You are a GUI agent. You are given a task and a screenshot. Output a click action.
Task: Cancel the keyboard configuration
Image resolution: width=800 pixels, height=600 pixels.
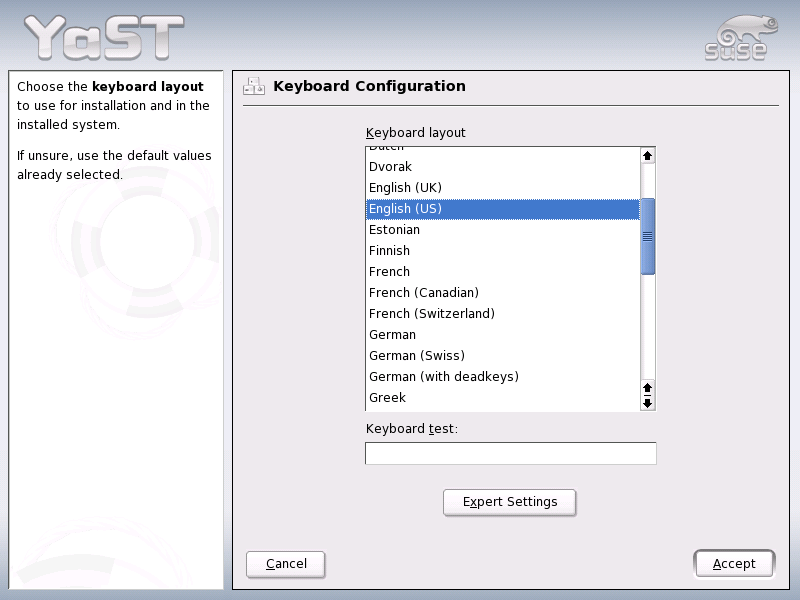pyautogui.click(x=285, y=564)
